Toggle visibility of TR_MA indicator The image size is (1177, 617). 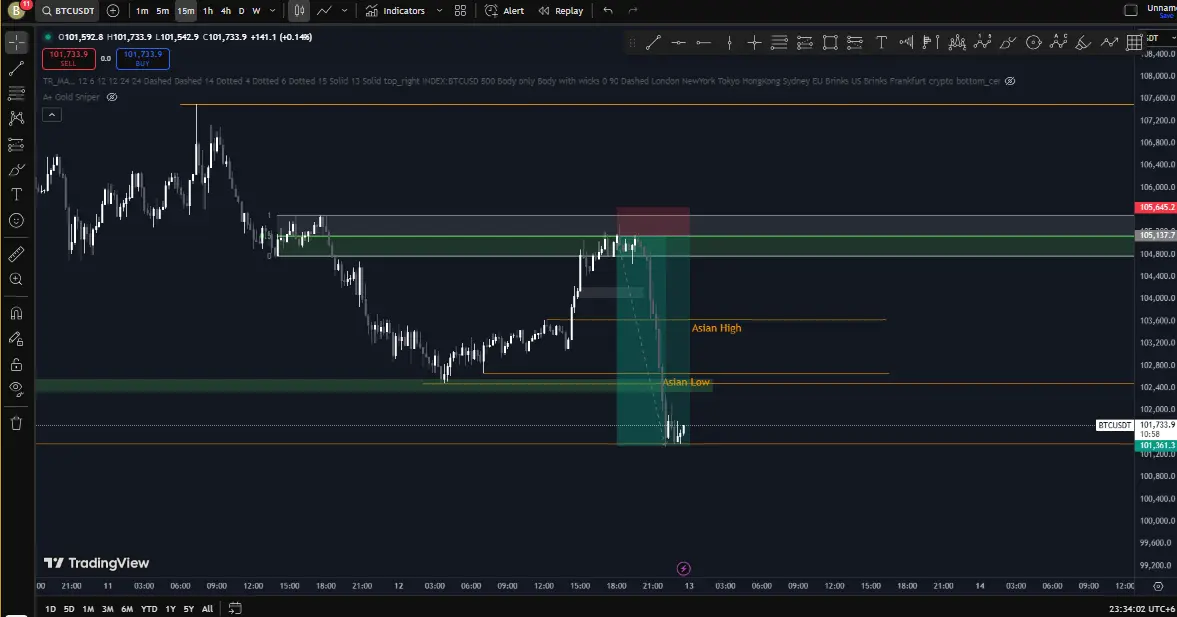click(x=1010, y=81)
